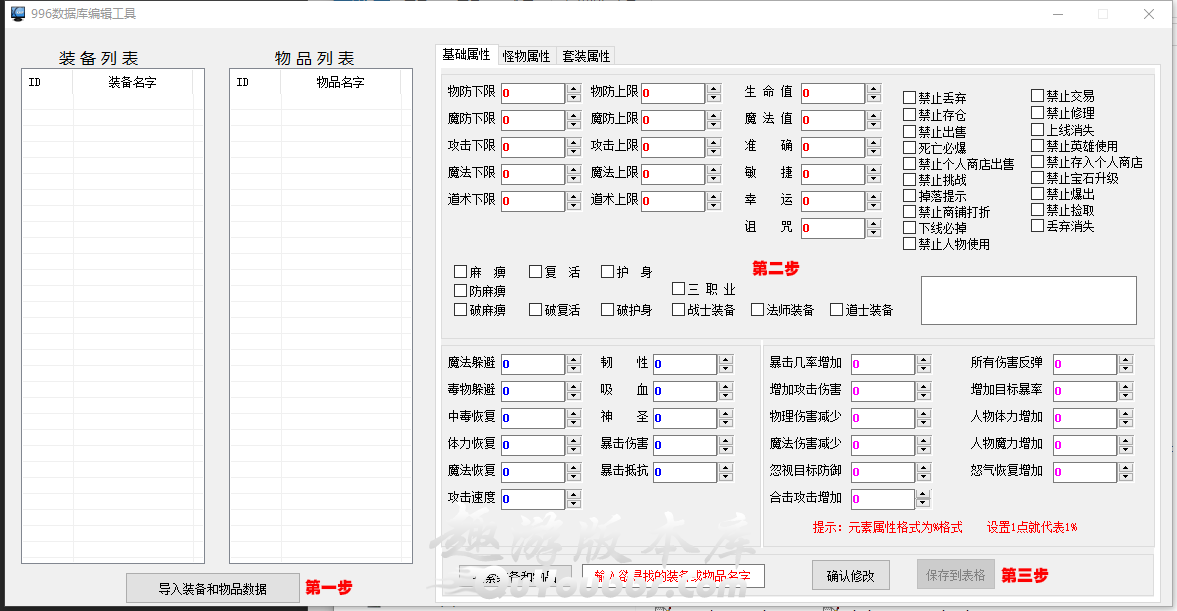1177x611 pixels.
Task: Check the 复活 checkbox
Action: [x=535, y=271]
